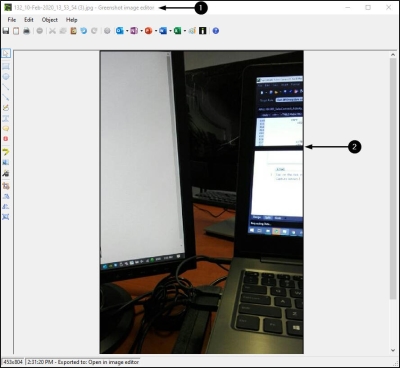Open image in MS Paint icon
400x368 pixels.
coord(192,31)
